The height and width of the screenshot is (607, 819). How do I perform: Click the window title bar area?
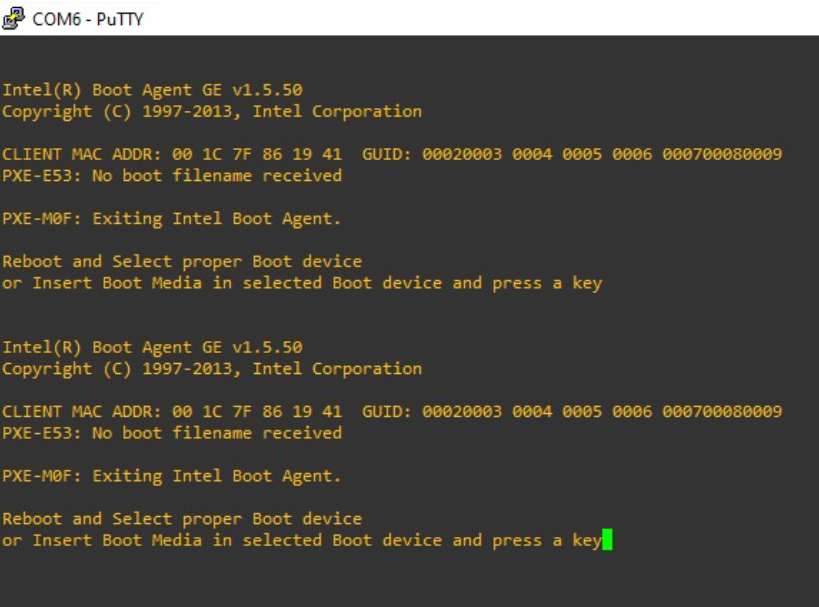tap(400, 16)
